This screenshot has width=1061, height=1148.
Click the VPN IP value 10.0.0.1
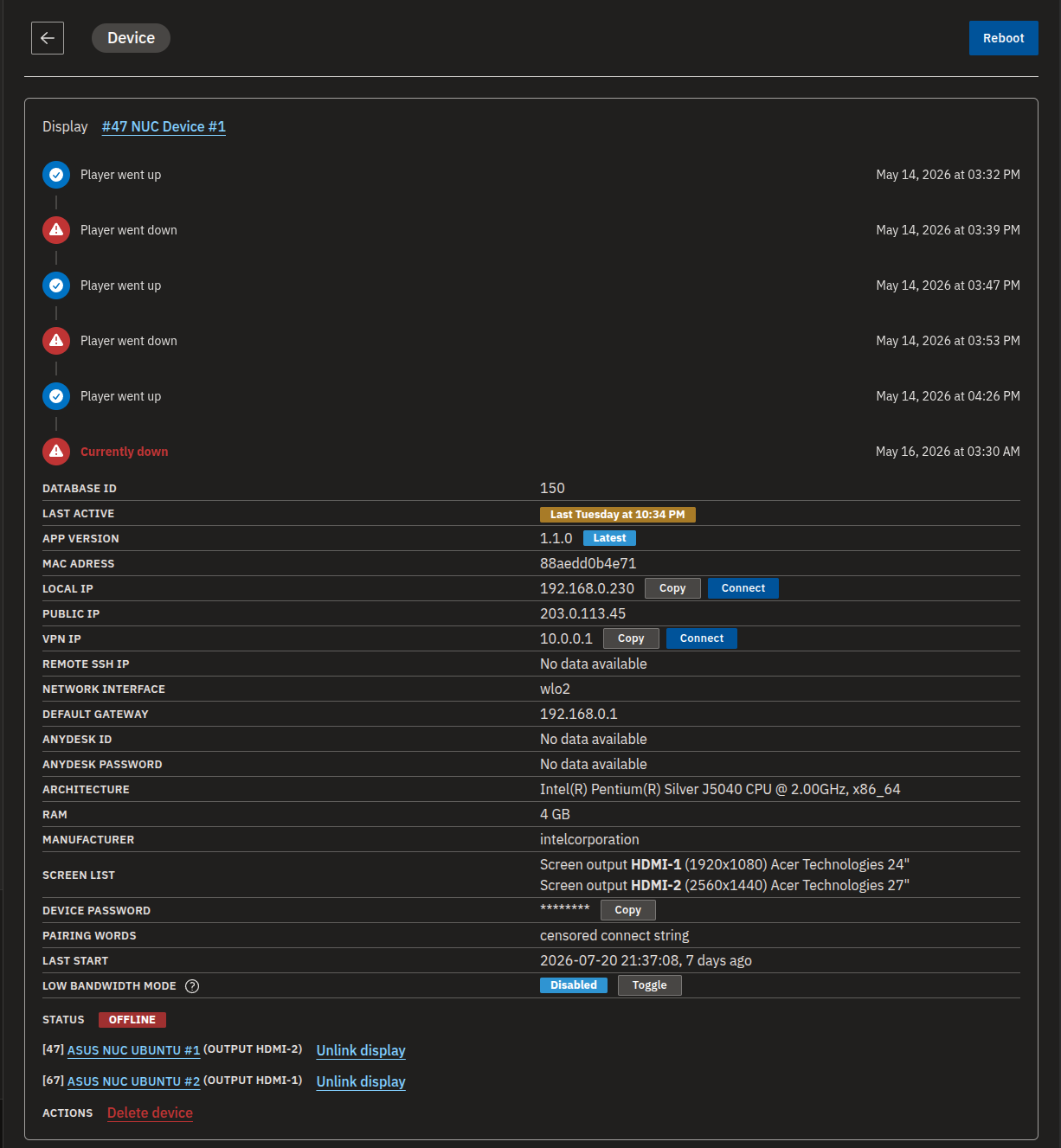566,638
